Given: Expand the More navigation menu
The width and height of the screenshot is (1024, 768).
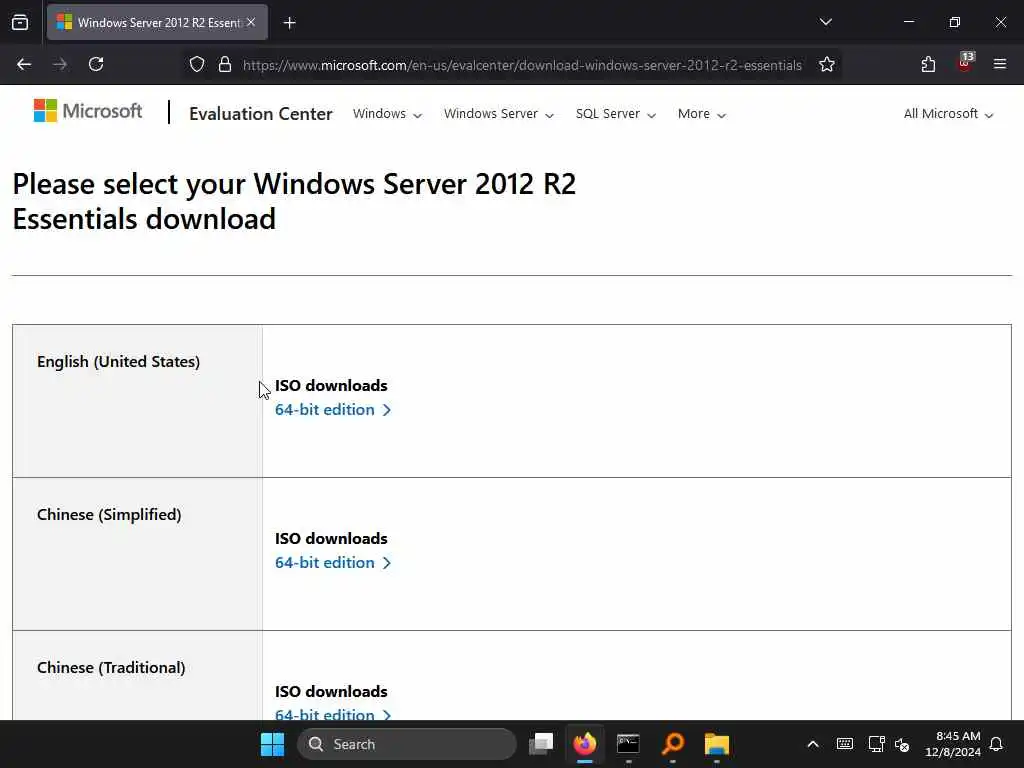Looking at the screenshot, I should (x=701, y=114).
